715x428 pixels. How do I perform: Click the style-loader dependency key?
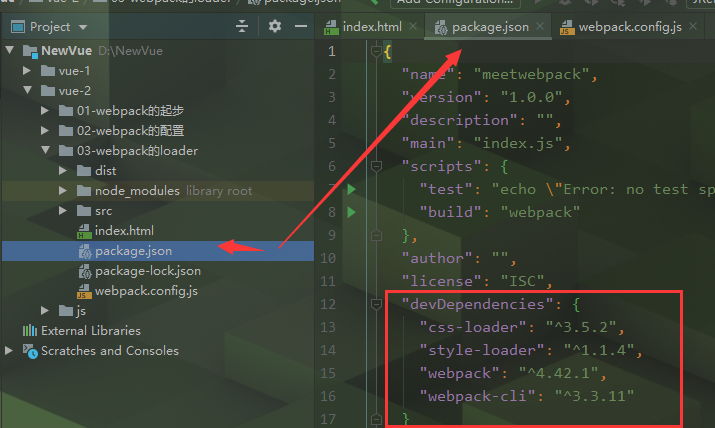[482, 350]
